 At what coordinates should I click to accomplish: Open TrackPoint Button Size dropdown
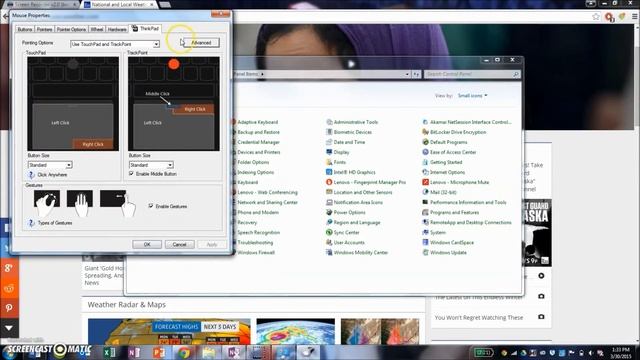click(151, 165)
